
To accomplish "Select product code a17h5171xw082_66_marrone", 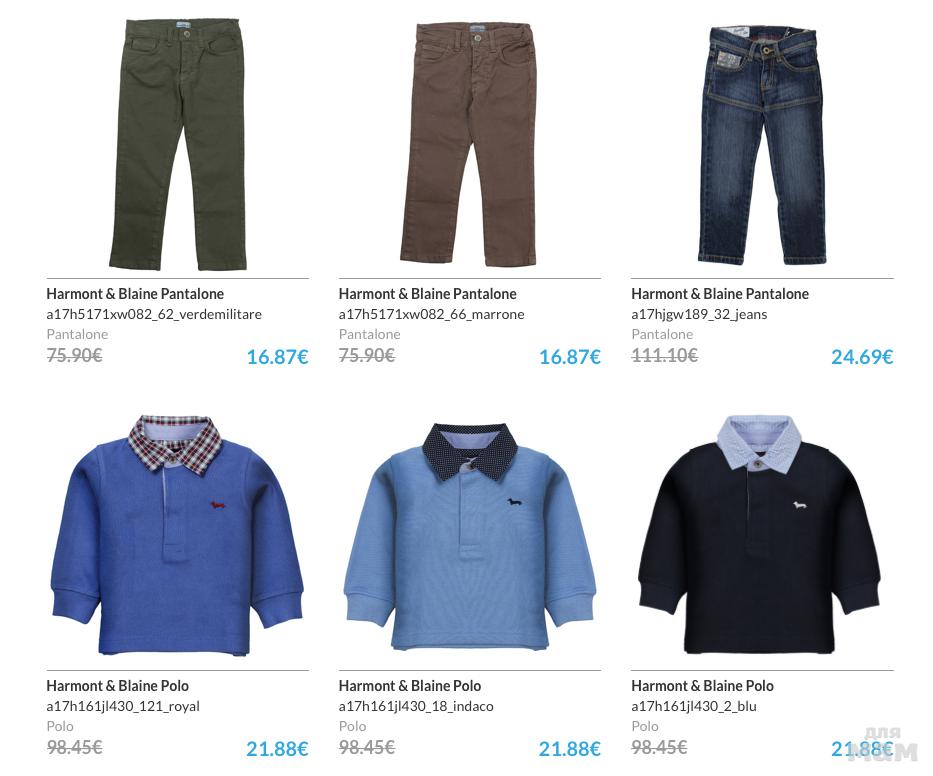I will click(x=431, y=314).
